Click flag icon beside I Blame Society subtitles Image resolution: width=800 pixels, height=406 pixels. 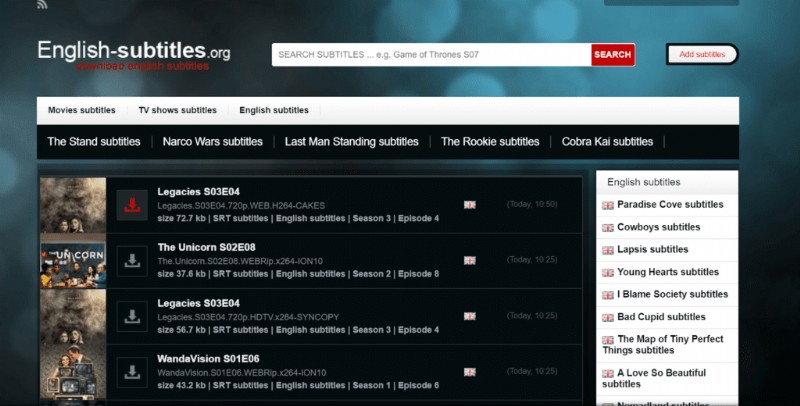[608, 295]
